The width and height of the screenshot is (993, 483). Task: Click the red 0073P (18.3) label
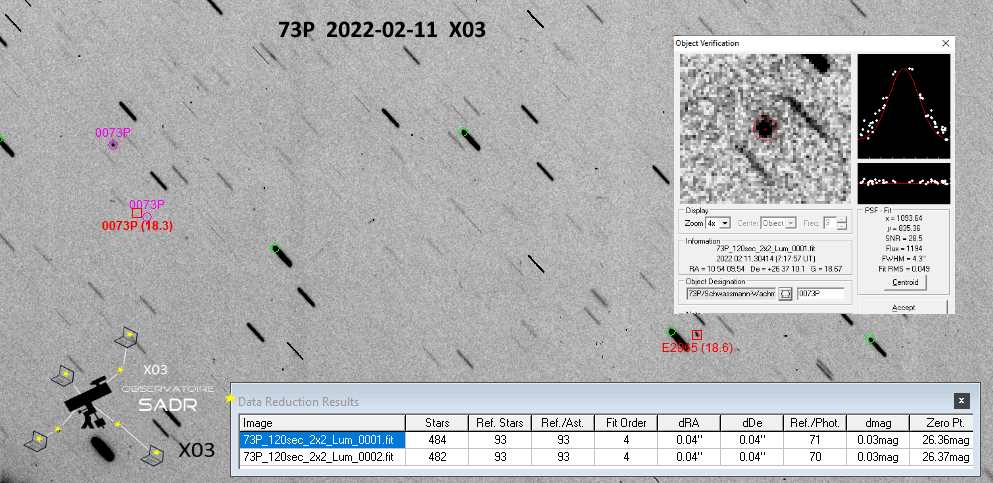tap(137, 225)
